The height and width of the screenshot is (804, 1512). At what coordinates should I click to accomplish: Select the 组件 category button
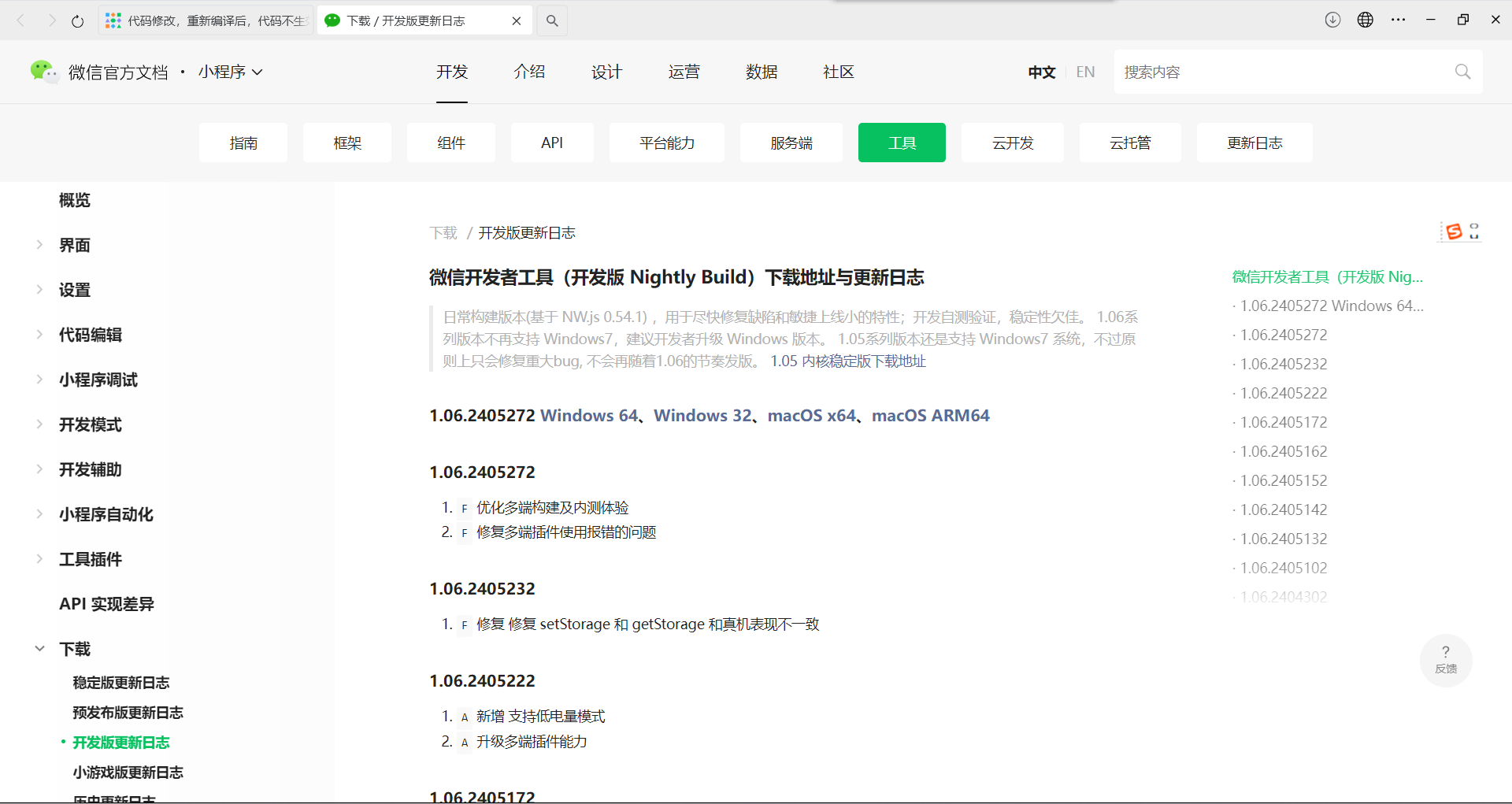[x=451, y=143]
